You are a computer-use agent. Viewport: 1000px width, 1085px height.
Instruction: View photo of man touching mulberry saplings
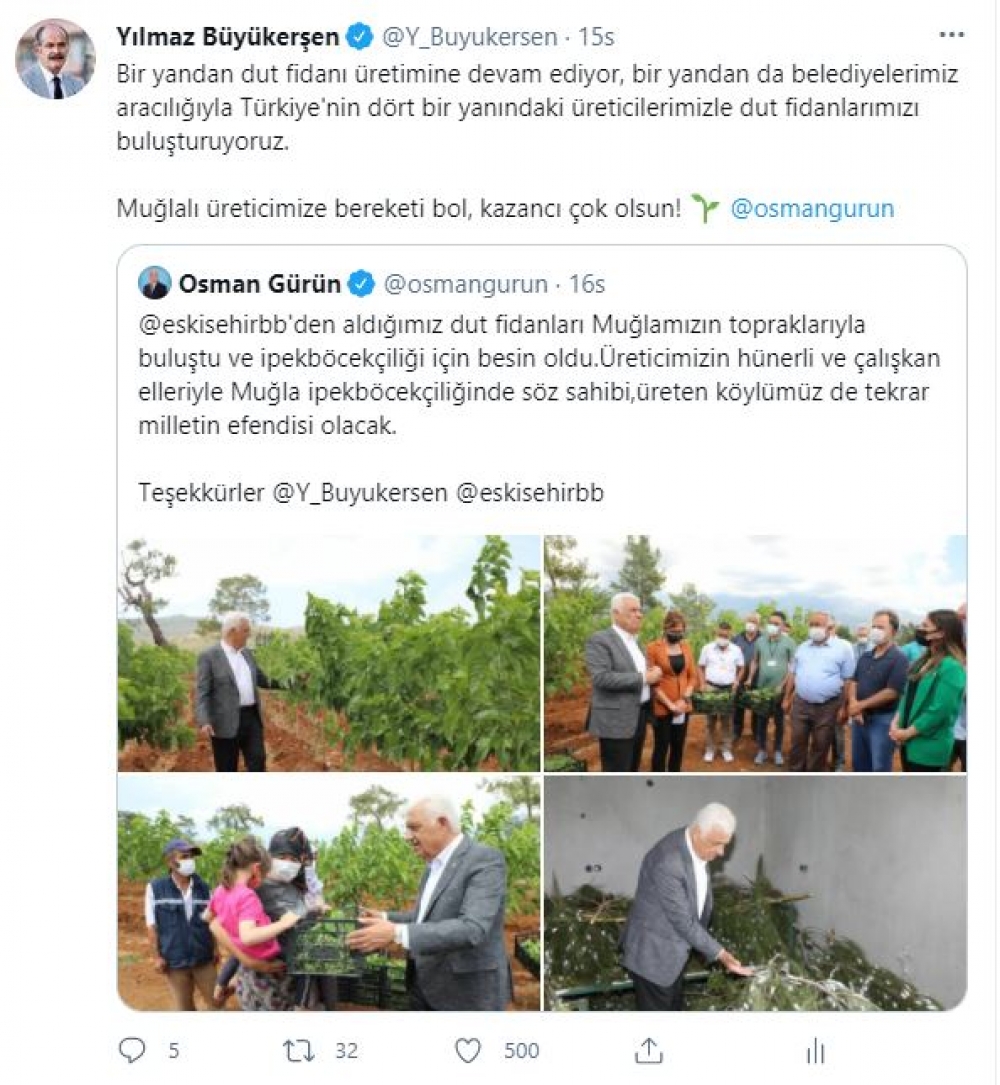[x=329, y=653]
